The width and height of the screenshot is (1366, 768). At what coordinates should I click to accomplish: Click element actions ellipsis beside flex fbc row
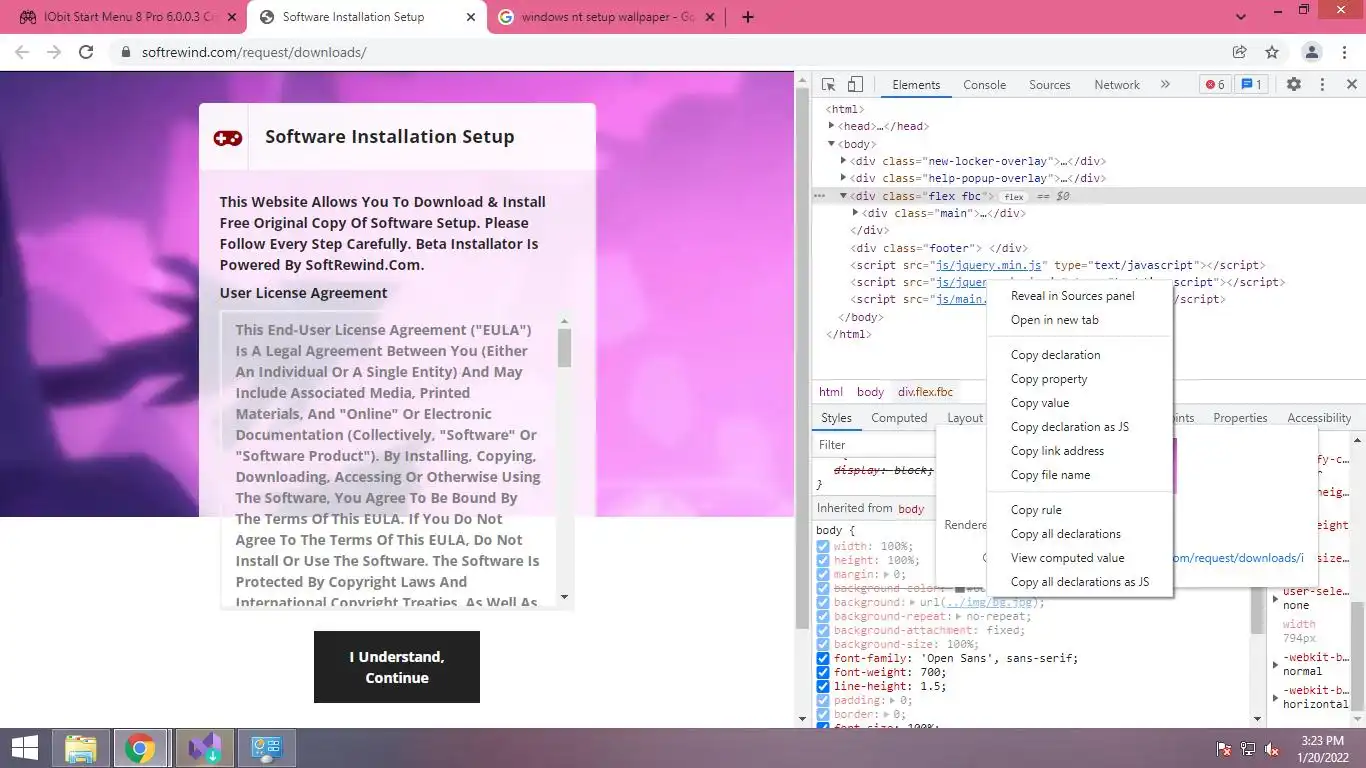(x=819, y=196)
